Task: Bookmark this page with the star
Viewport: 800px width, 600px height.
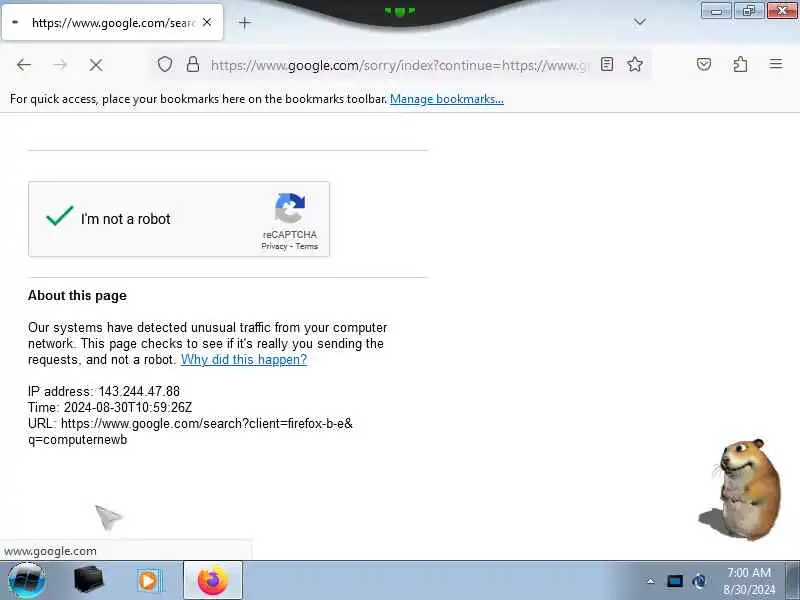Action: (x=635, y=64)
